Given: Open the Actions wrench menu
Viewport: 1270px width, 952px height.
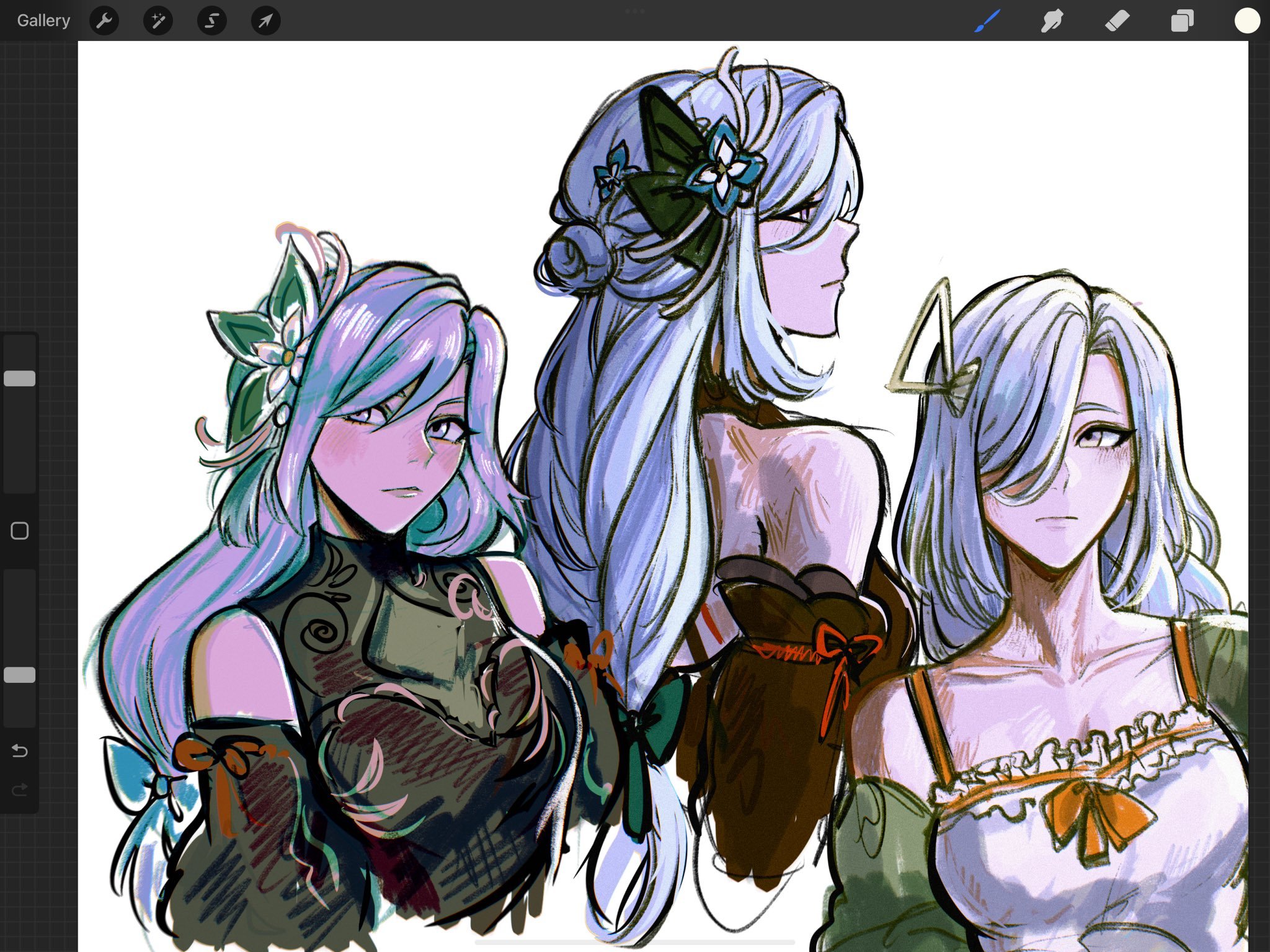Looking at the screenshot, I should [x=104, y=21].
